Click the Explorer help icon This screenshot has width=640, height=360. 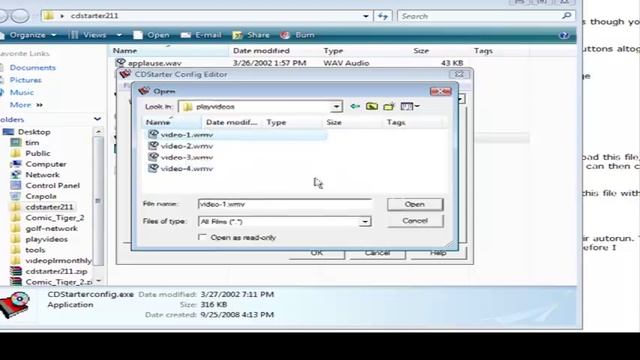(x=564, y=35)
